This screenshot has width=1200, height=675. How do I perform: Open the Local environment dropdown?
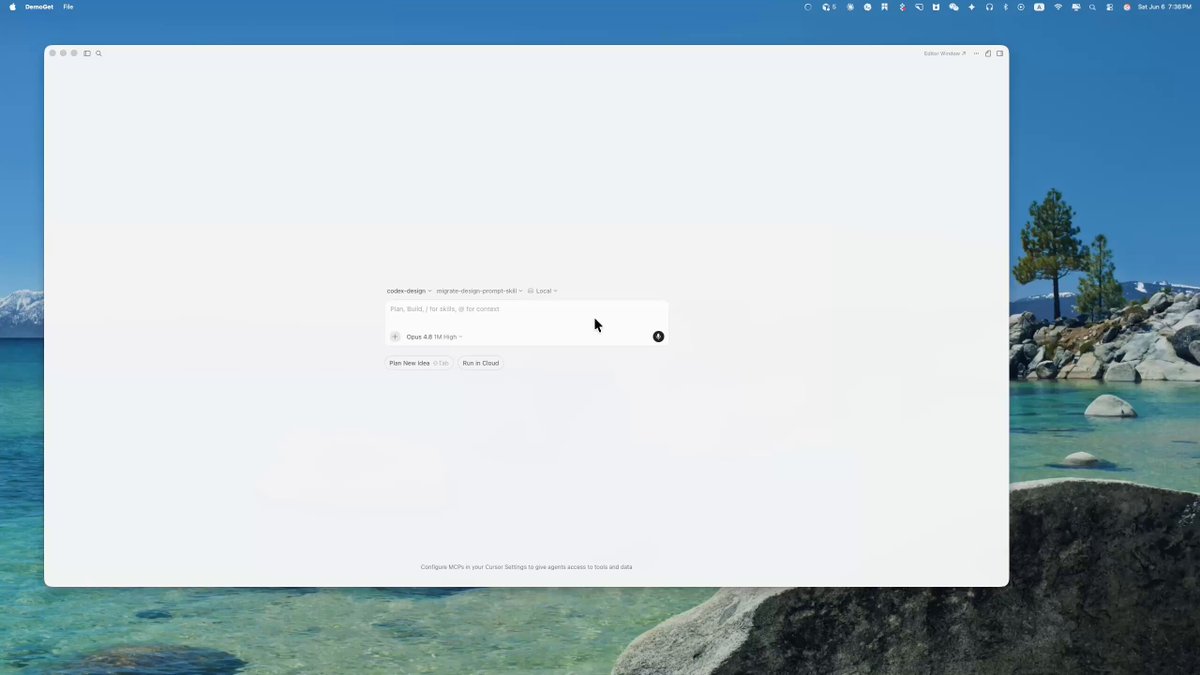pyautogui.click(x=543, y=291)
